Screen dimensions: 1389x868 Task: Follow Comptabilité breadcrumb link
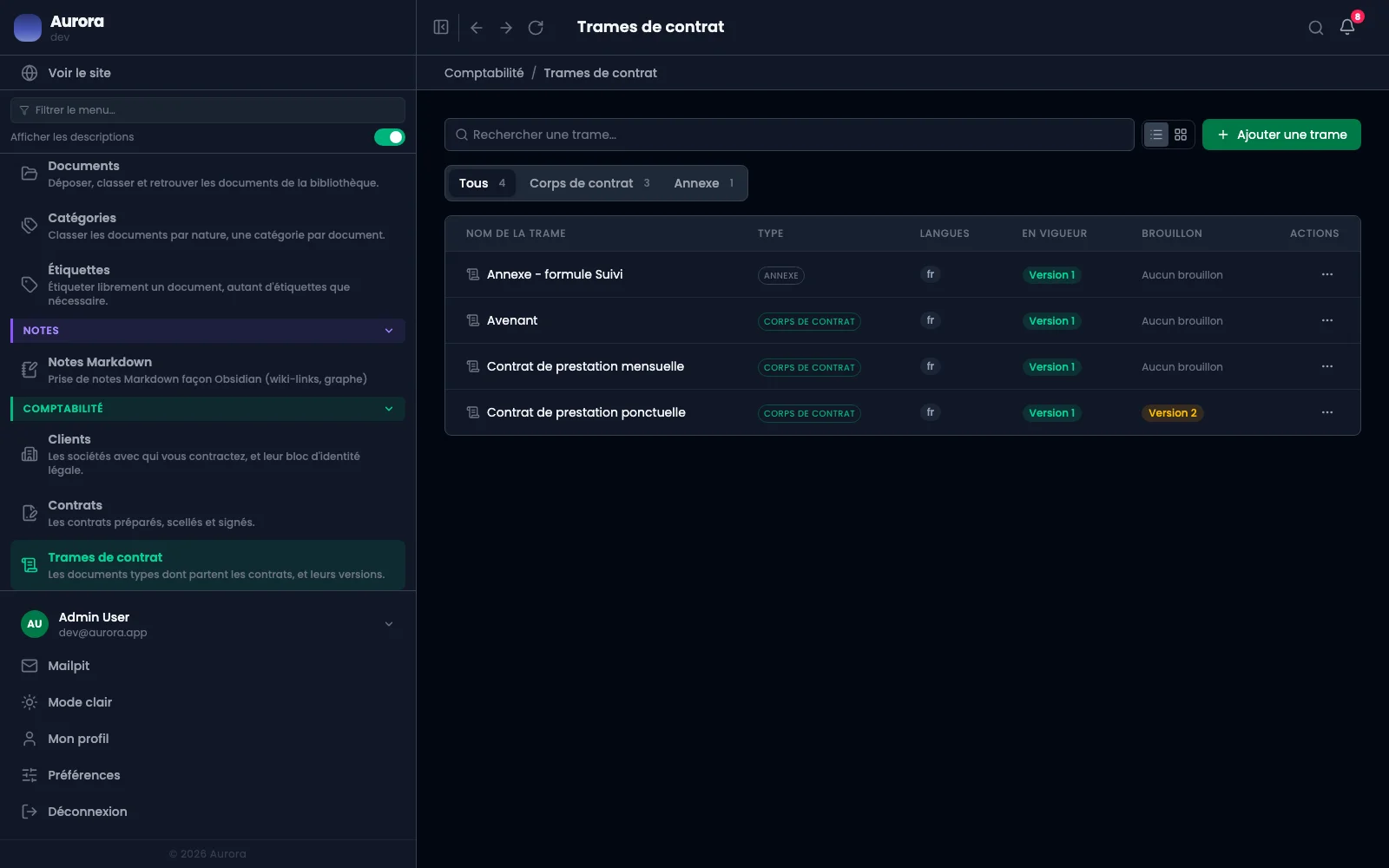(x=484, y=73)
